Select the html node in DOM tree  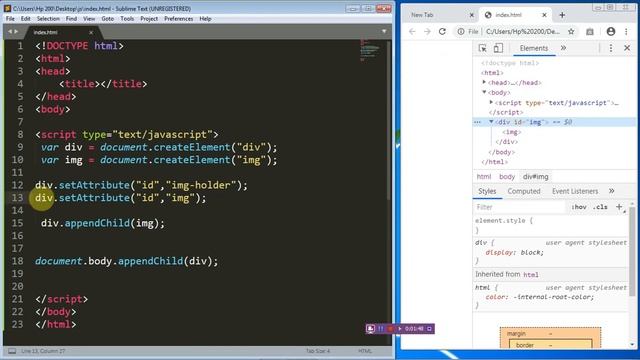(x=492, y=73)
